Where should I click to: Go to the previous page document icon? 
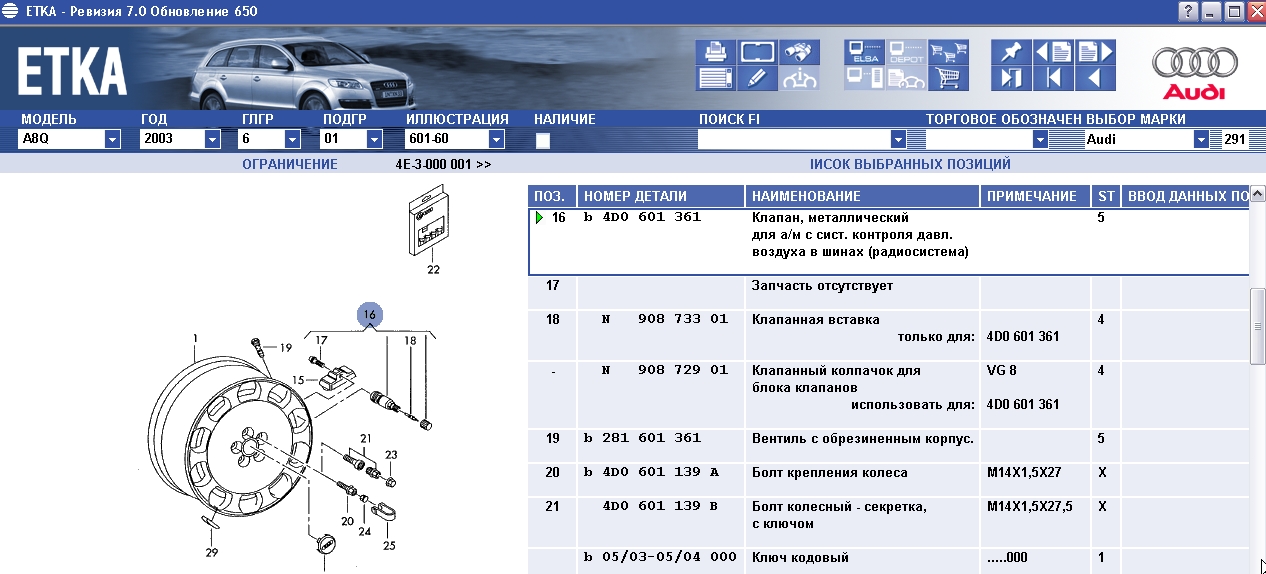pyautogui.click(x=1053, y=52)
